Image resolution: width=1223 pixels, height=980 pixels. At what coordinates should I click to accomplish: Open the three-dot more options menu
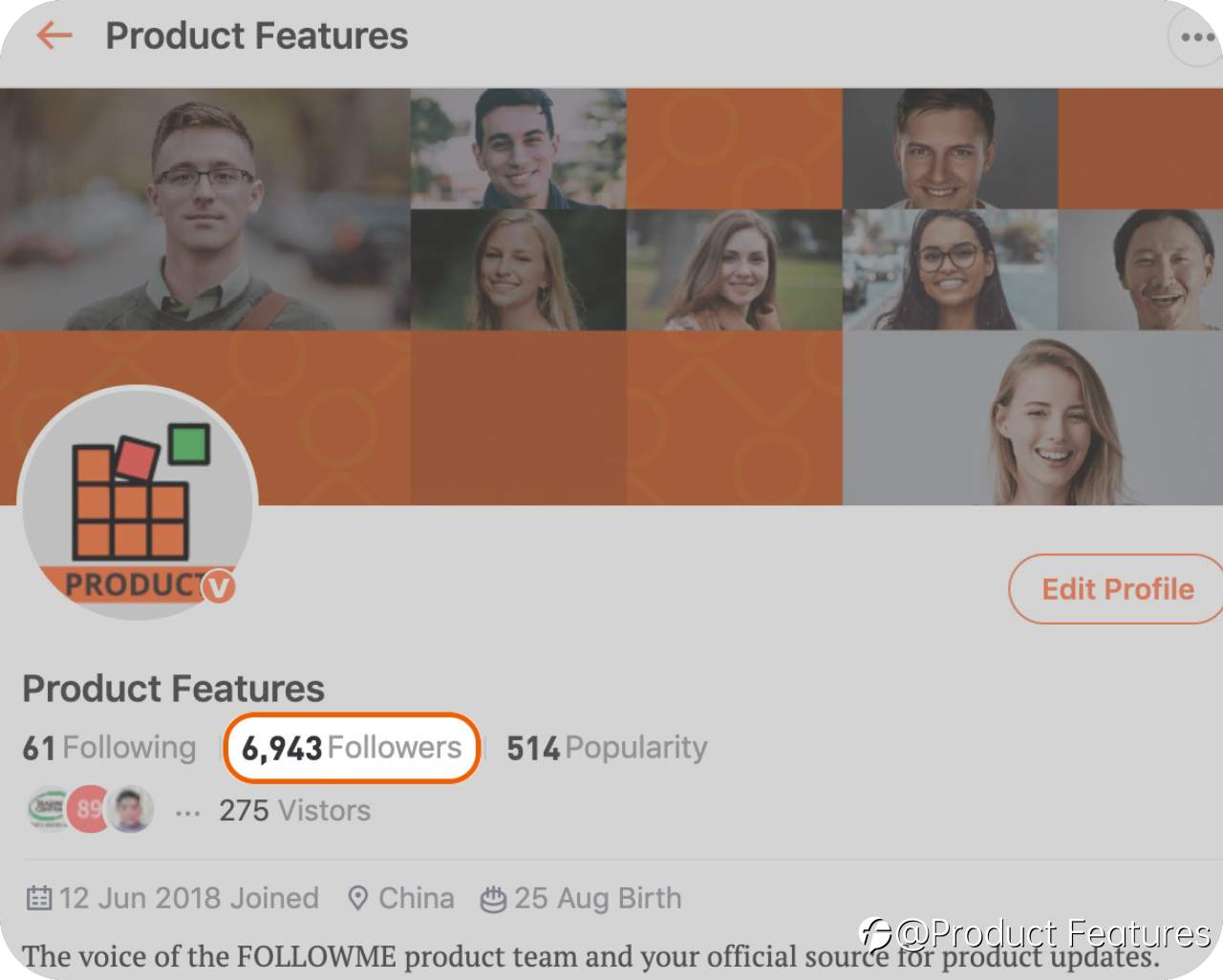click(1195, 37)
